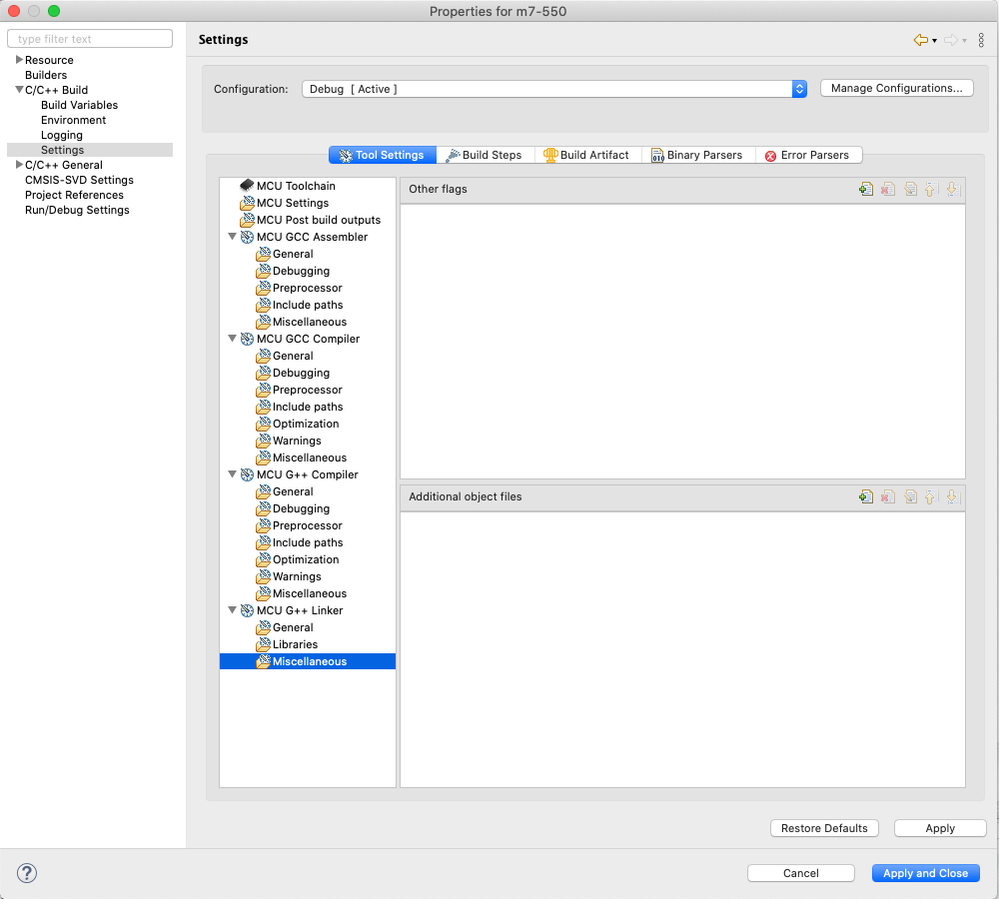
Task: Select Warnings under MCU GCC Compiler
Action: pos(297,440)
